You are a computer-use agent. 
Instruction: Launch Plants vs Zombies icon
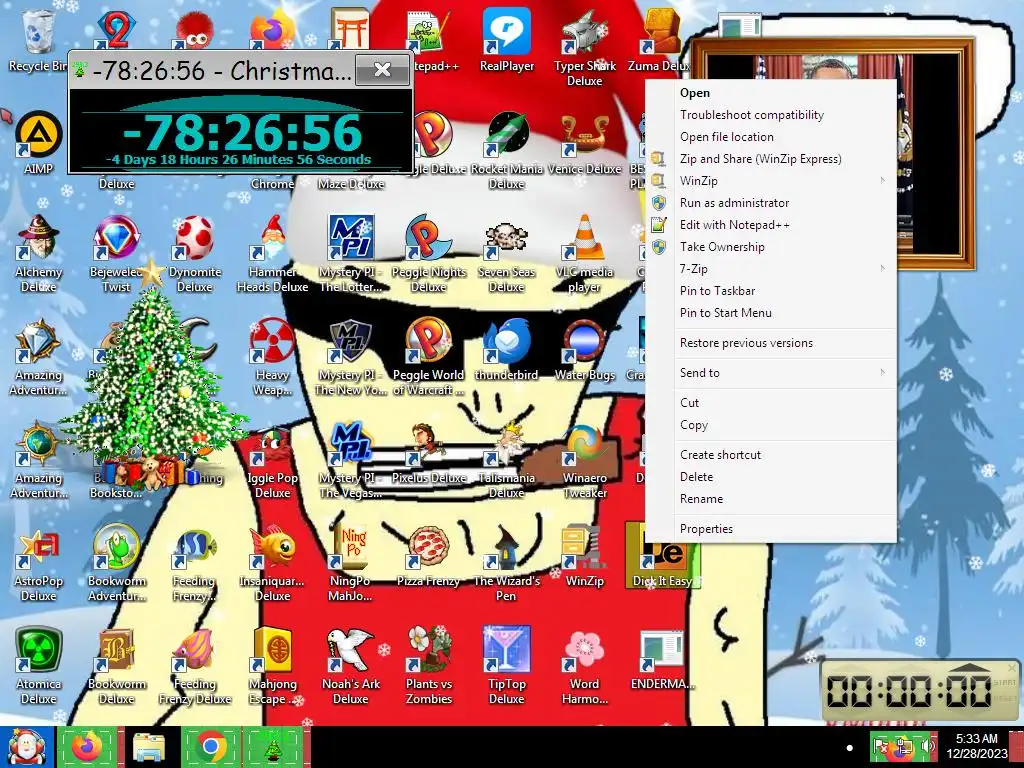coord(428,665)
